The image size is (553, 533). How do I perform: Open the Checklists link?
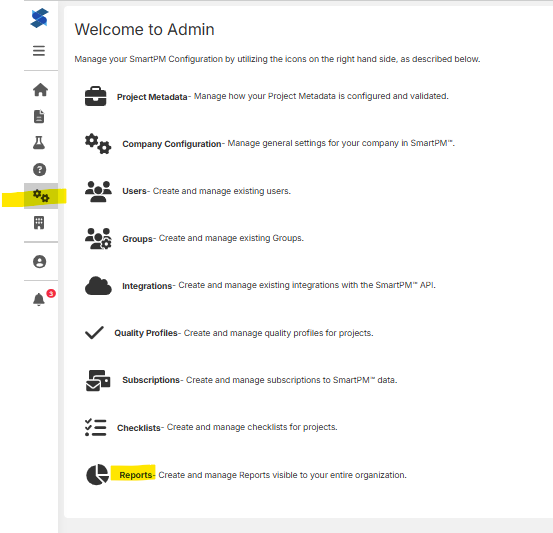[x=139, y=428]
